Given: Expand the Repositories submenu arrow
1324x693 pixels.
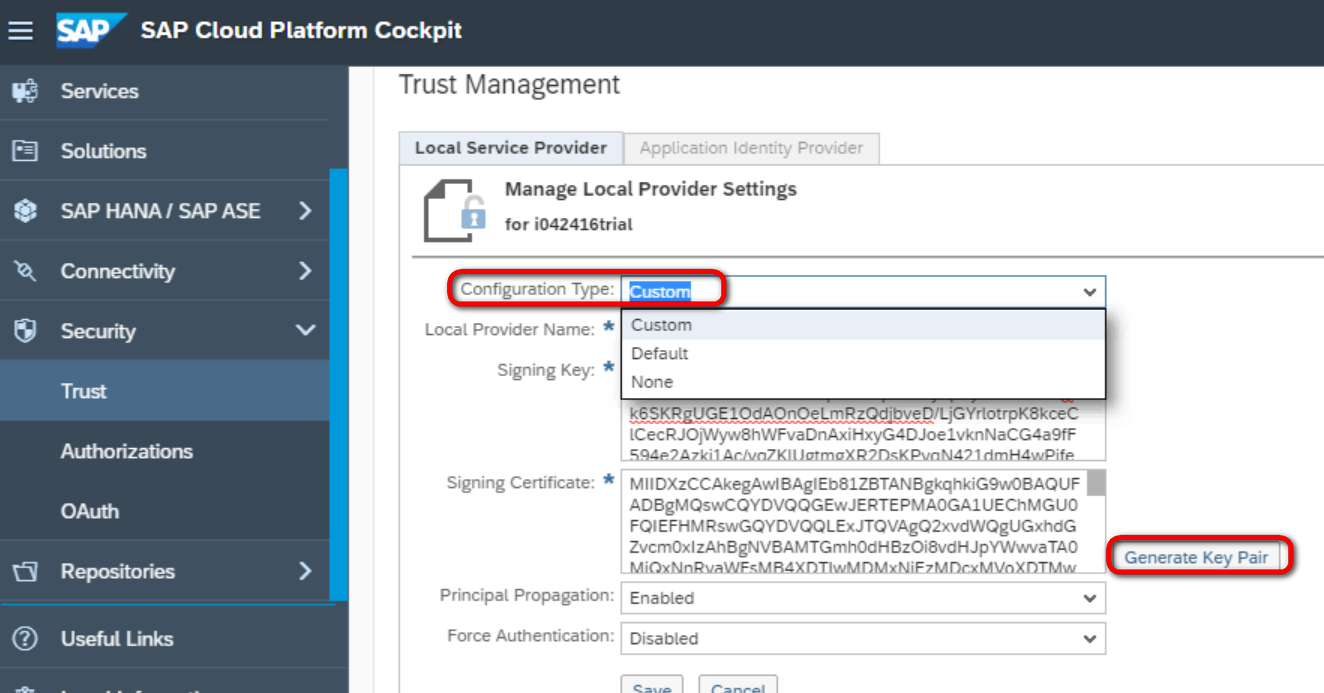Looking at the screenshot, I should pyautogui.click(x=305, y=571).
